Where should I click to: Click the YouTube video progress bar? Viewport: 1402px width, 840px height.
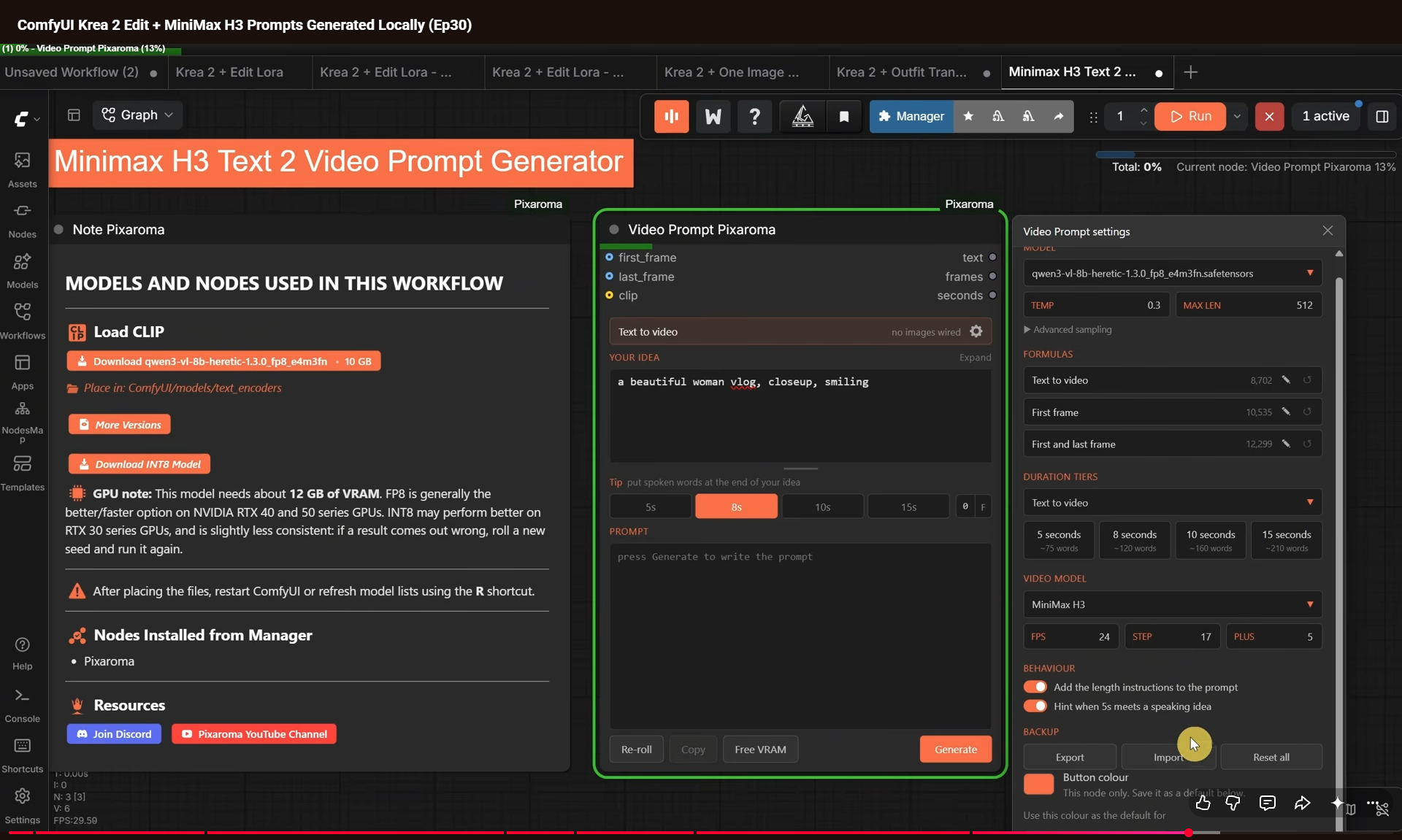(x=701, y=833)
